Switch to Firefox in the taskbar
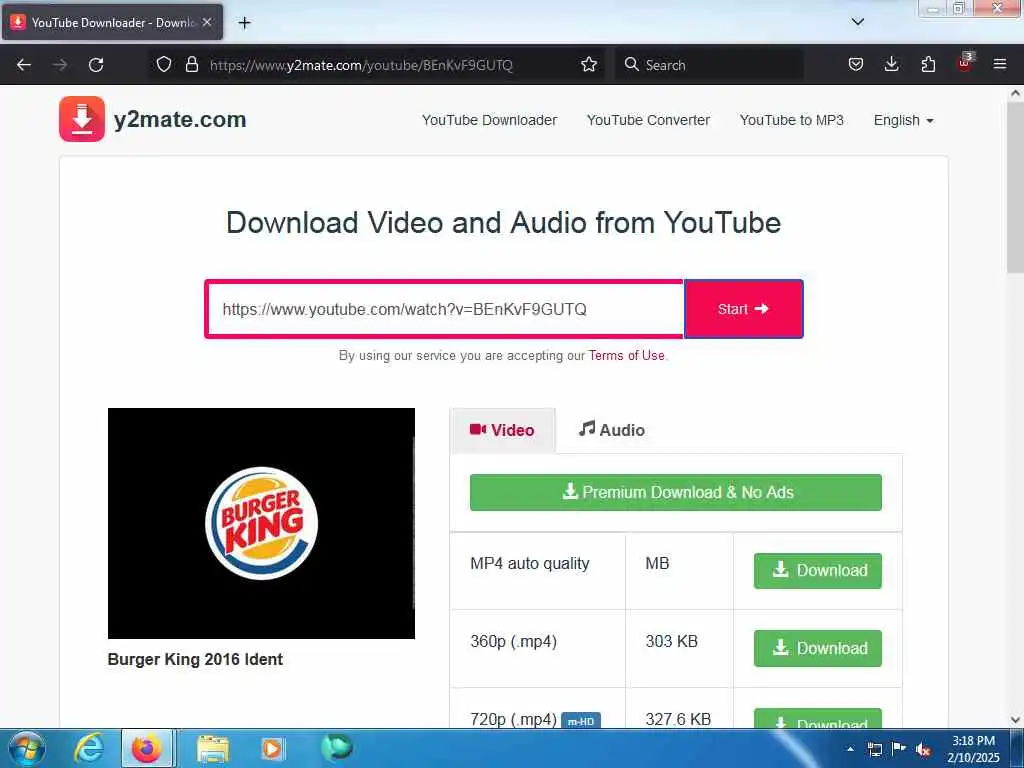Image resolution: width=1024 pixels, height=768 pixels. pos(147,748)
